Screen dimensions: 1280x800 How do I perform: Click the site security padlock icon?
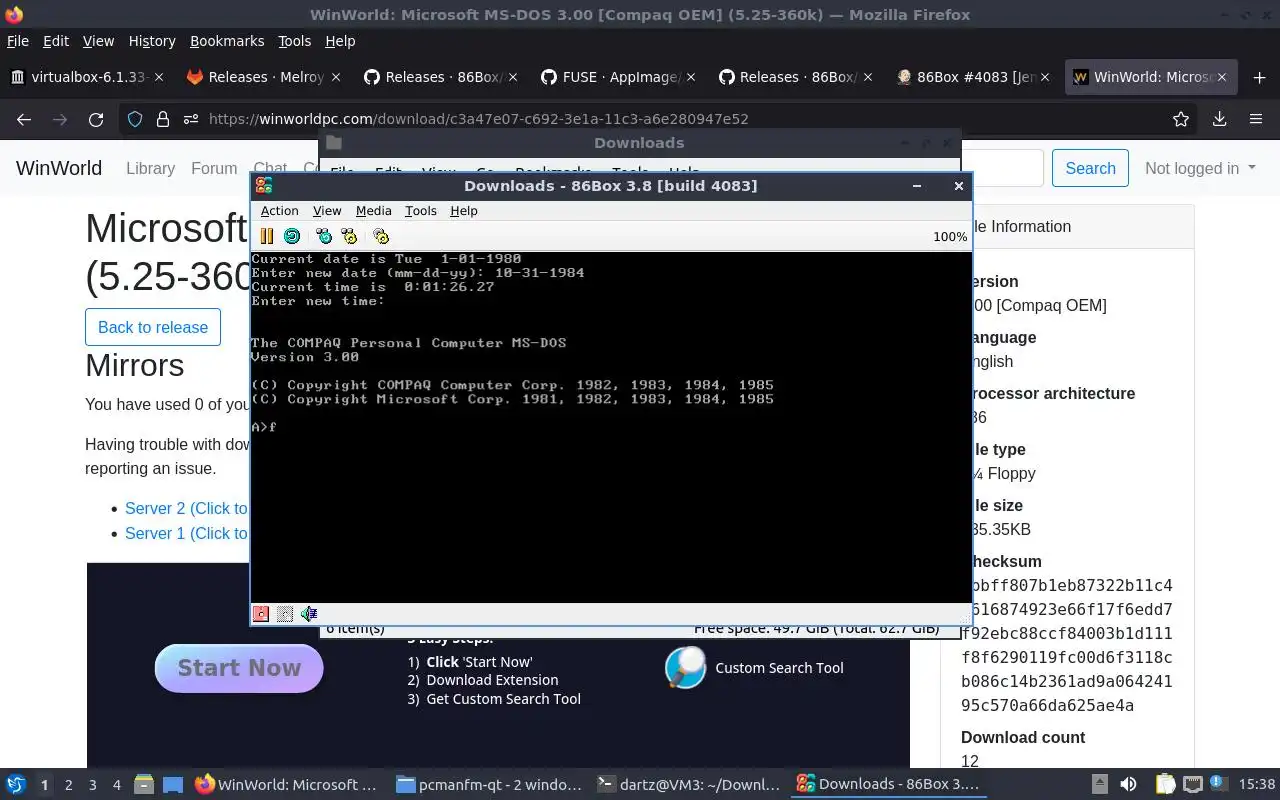pyautogui.click(x=162, y=119)
